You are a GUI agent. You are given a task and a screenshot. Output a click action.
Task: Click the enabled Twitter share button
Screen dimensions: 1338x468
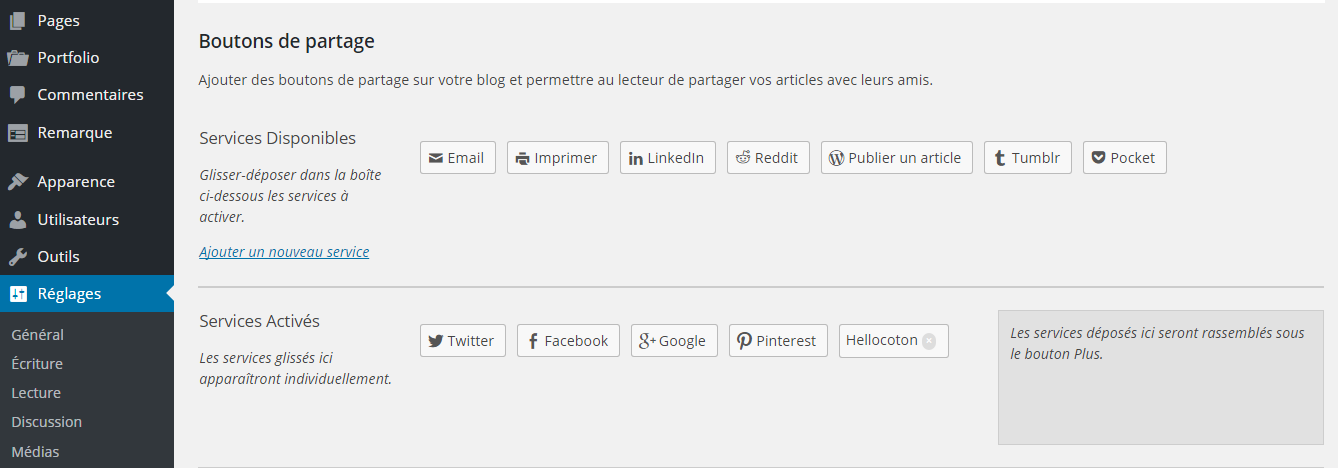(462, 341)
